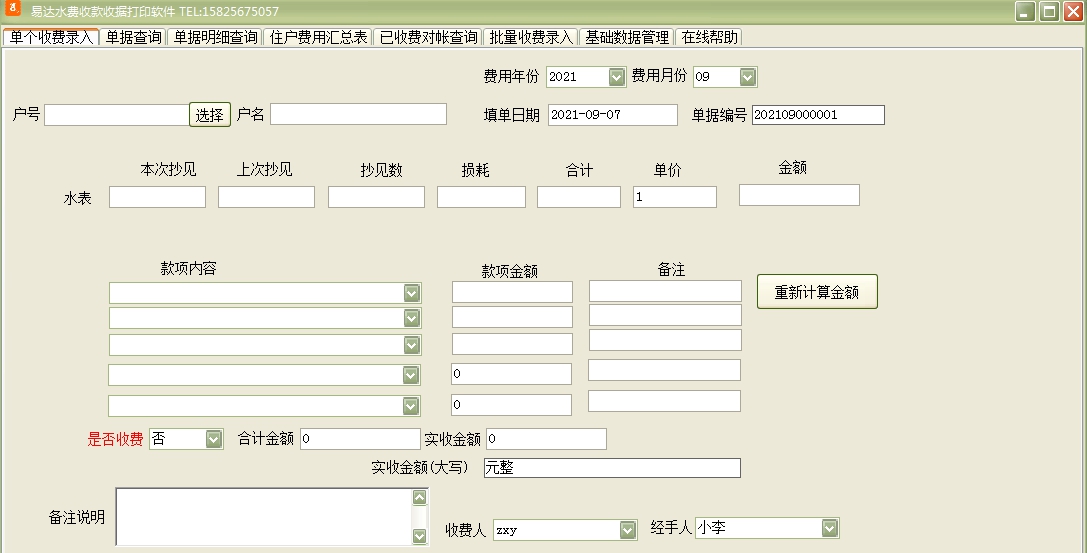Expand the 费用年份 dropdown

click(x=616, y=77)
